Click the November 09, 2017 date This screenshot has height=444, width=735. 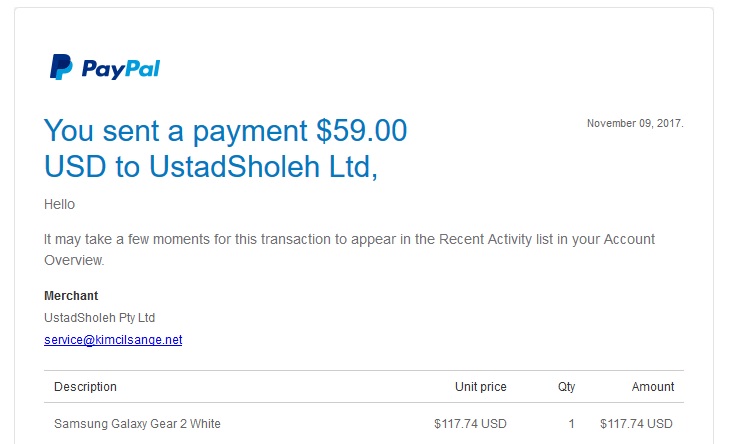(x=635, y=123)
